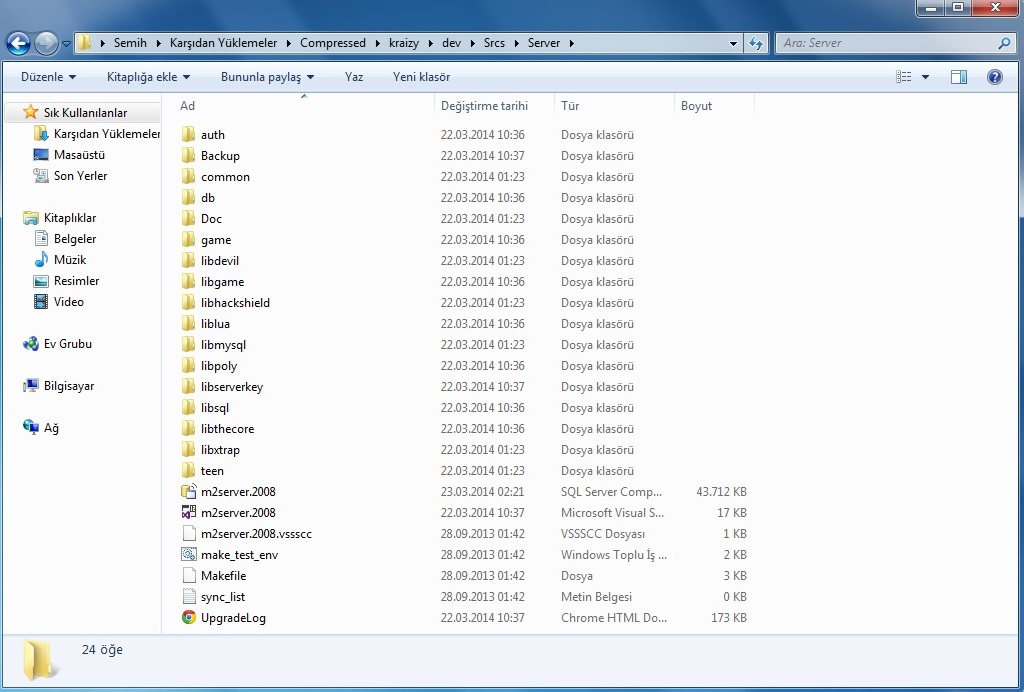Select Kitaplıklar in navigation pane
The image size is (1024, 692).
point(69,218)
